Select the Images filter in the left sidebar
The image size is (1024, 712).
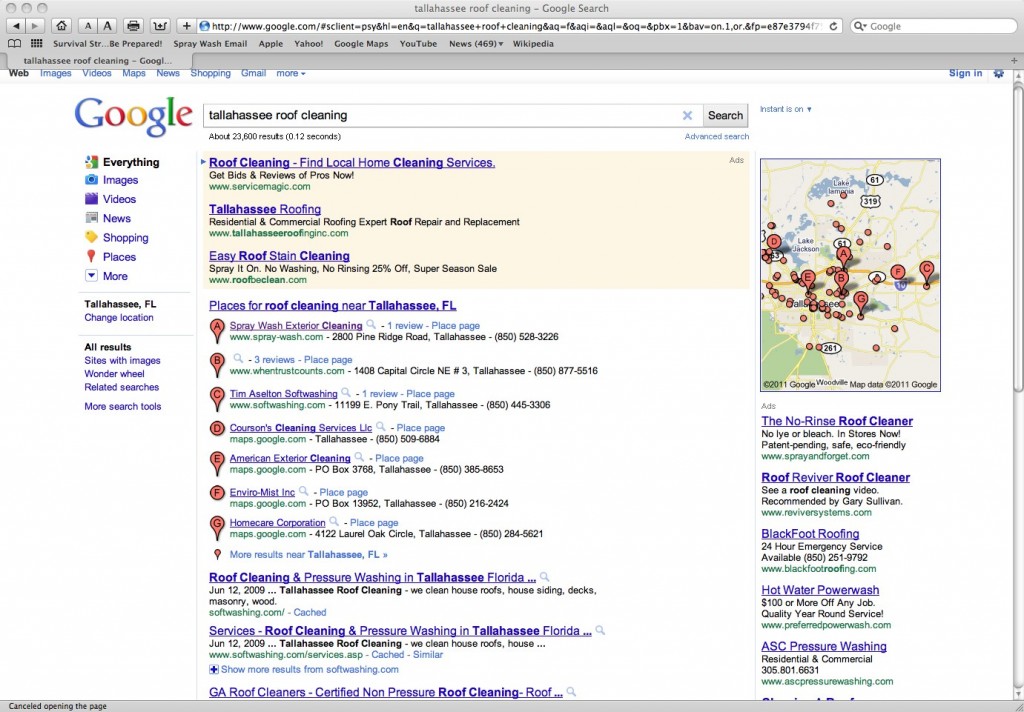[x=120, y=180]
